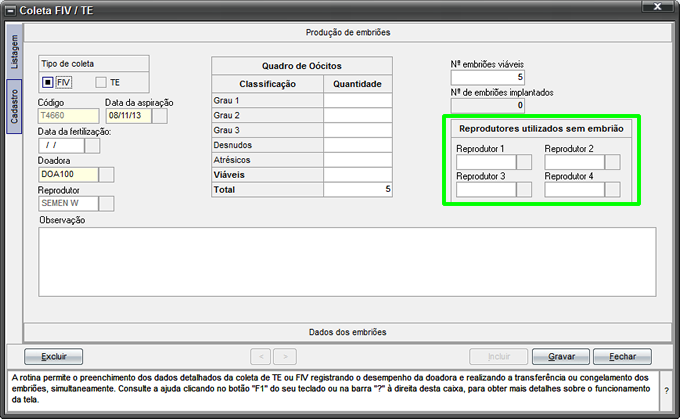Click the Reprodutor 1 input field
Viewport: 680px width, 419px height.
[486, 162]
